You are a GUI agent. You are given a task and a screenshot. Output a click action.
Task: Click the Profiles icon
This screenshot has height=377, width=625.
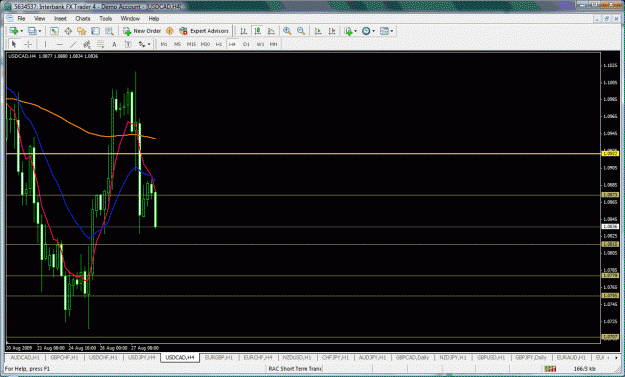click(x=32, y=31)
